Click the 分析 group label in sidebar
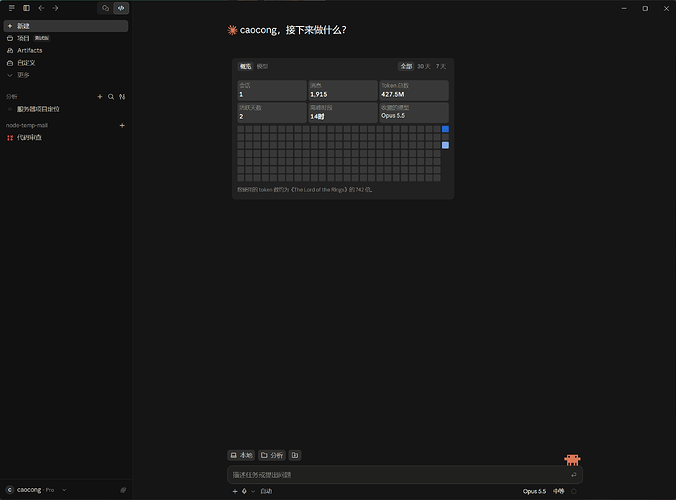The width and height of the screenshot is (676, 500). coord(12,97)
